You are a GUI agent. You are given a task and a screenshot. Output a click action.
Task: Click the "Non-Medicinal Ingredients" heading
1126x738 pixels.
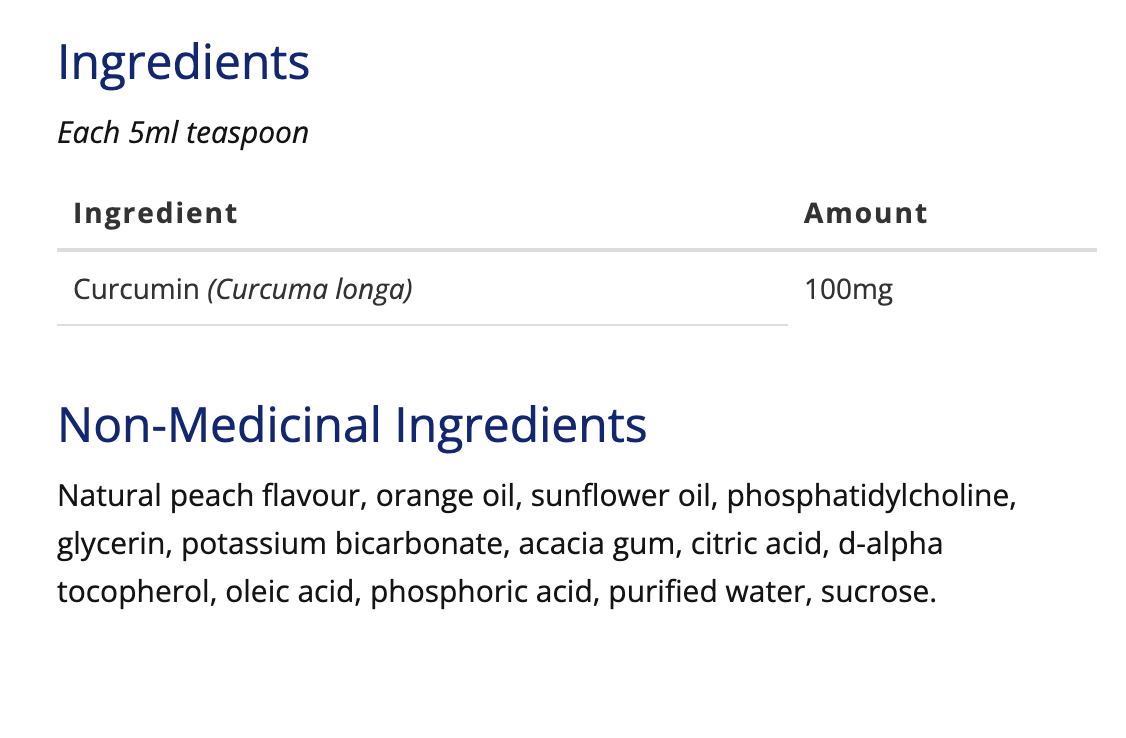pyautogui.click(x=352, y=425)
